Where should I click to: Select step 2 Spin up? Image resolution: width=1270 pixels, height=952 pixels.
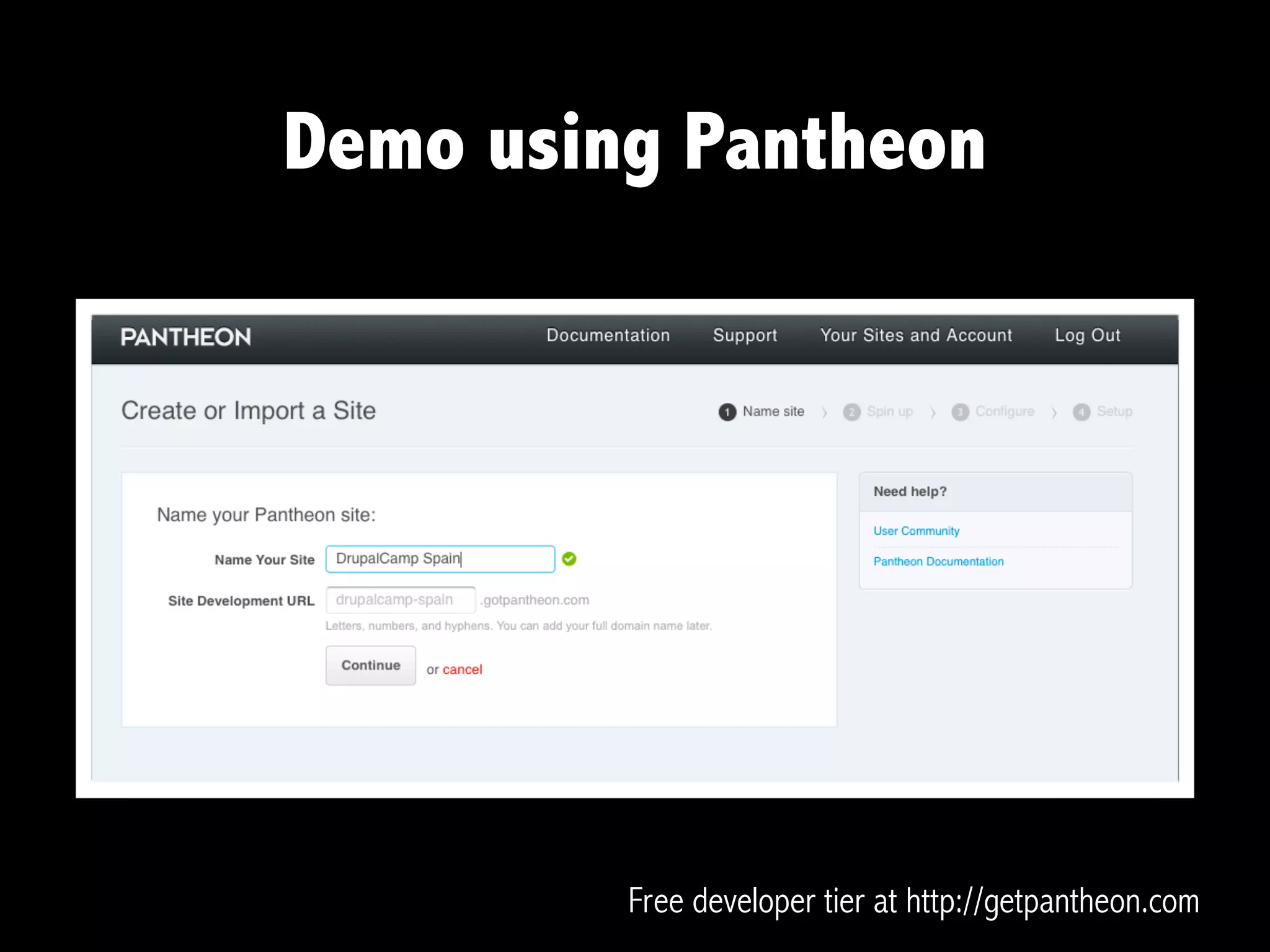coord(878,412)
